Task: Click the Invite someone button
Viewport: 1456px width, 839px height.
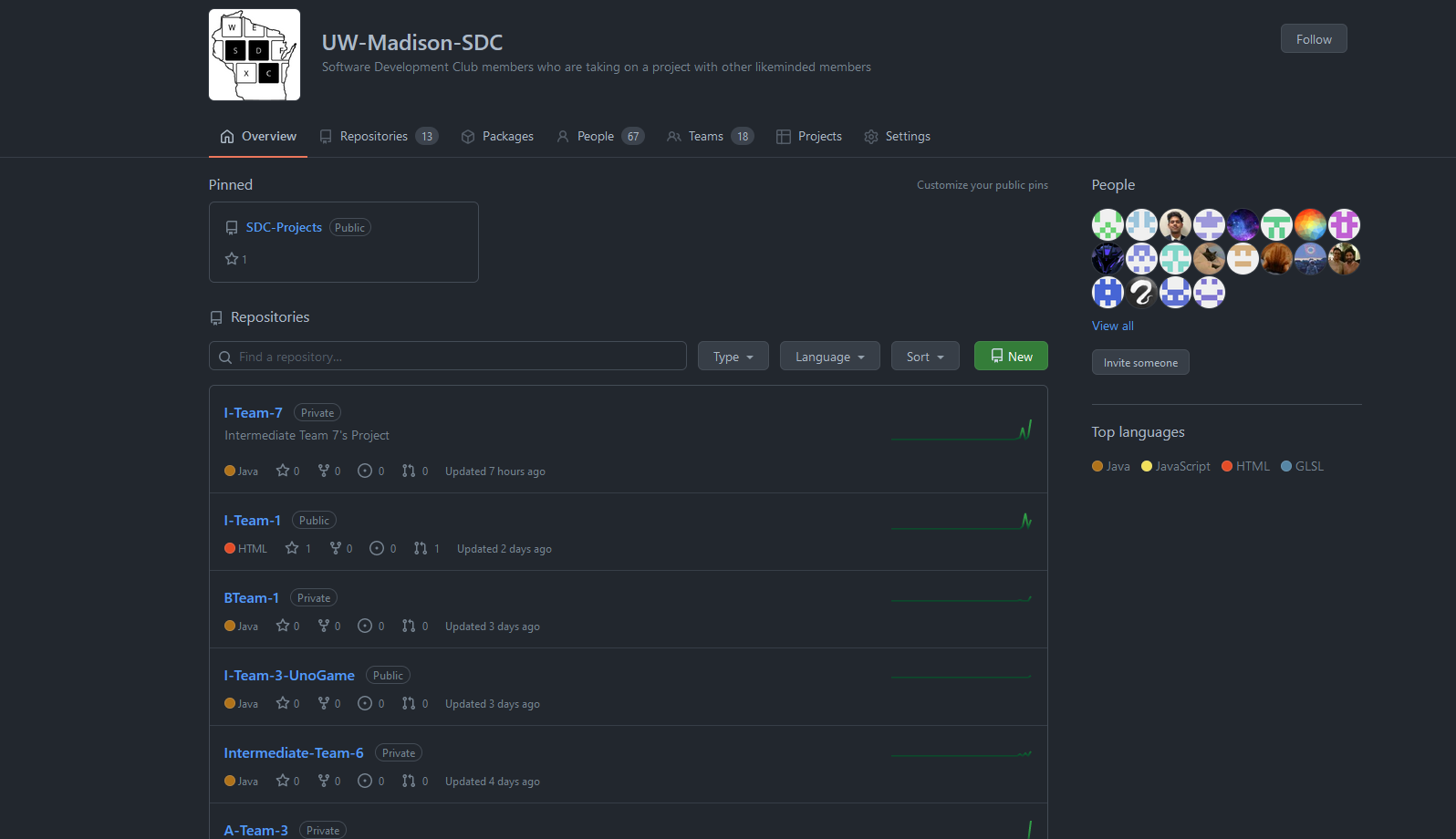Action: (x=1140, y=362)
